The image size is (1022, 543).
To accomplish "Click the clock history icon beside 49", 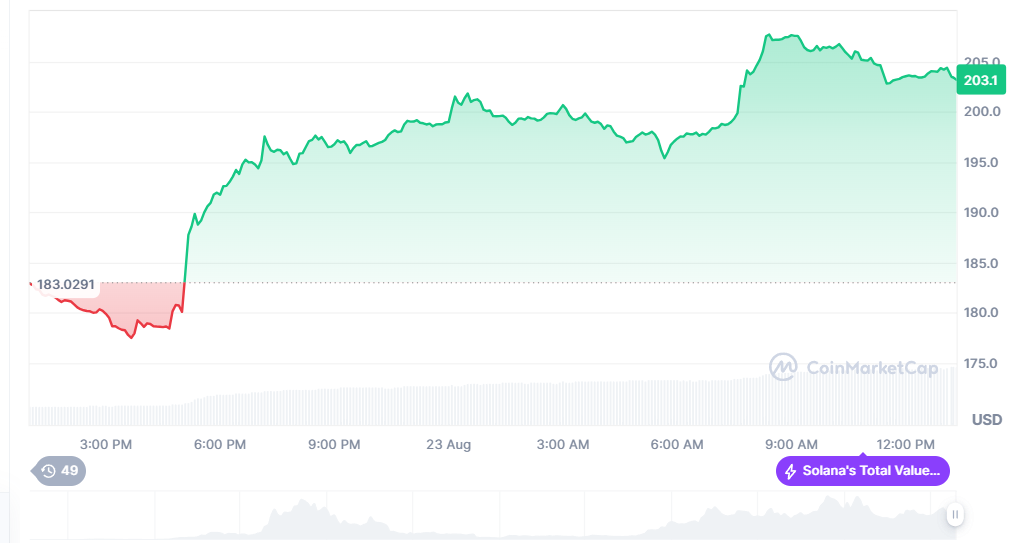I will click(x=48, y=471).
